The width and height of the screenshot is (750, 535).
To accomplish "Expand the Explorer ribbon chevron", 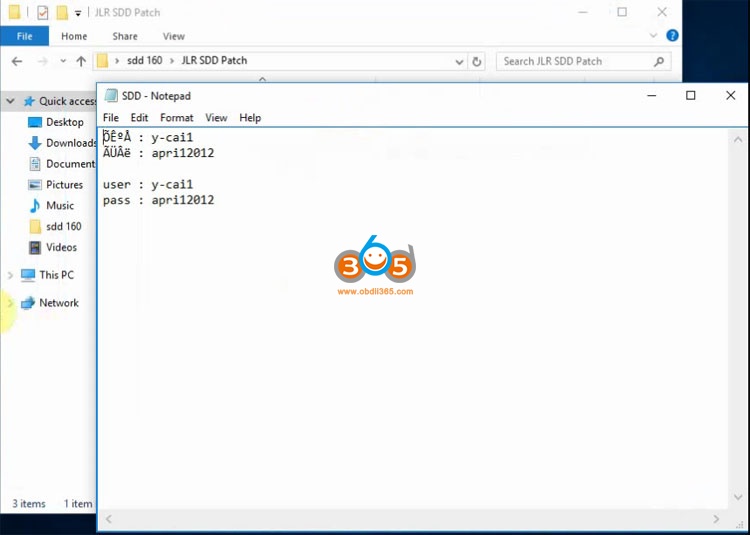I will pyautogui.click(x=653, y=35).
